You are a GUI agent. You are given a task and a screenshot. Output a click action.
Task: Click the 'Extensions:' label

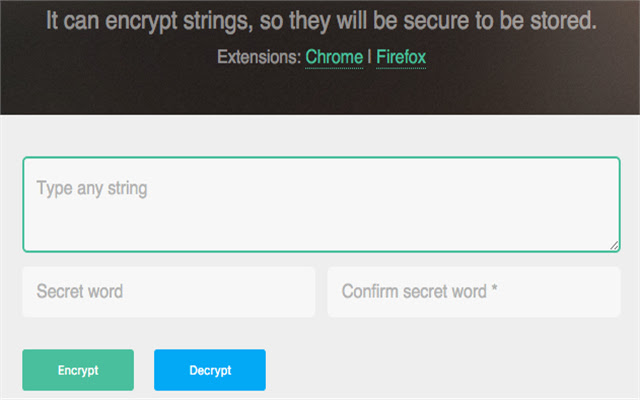point(258,57)
